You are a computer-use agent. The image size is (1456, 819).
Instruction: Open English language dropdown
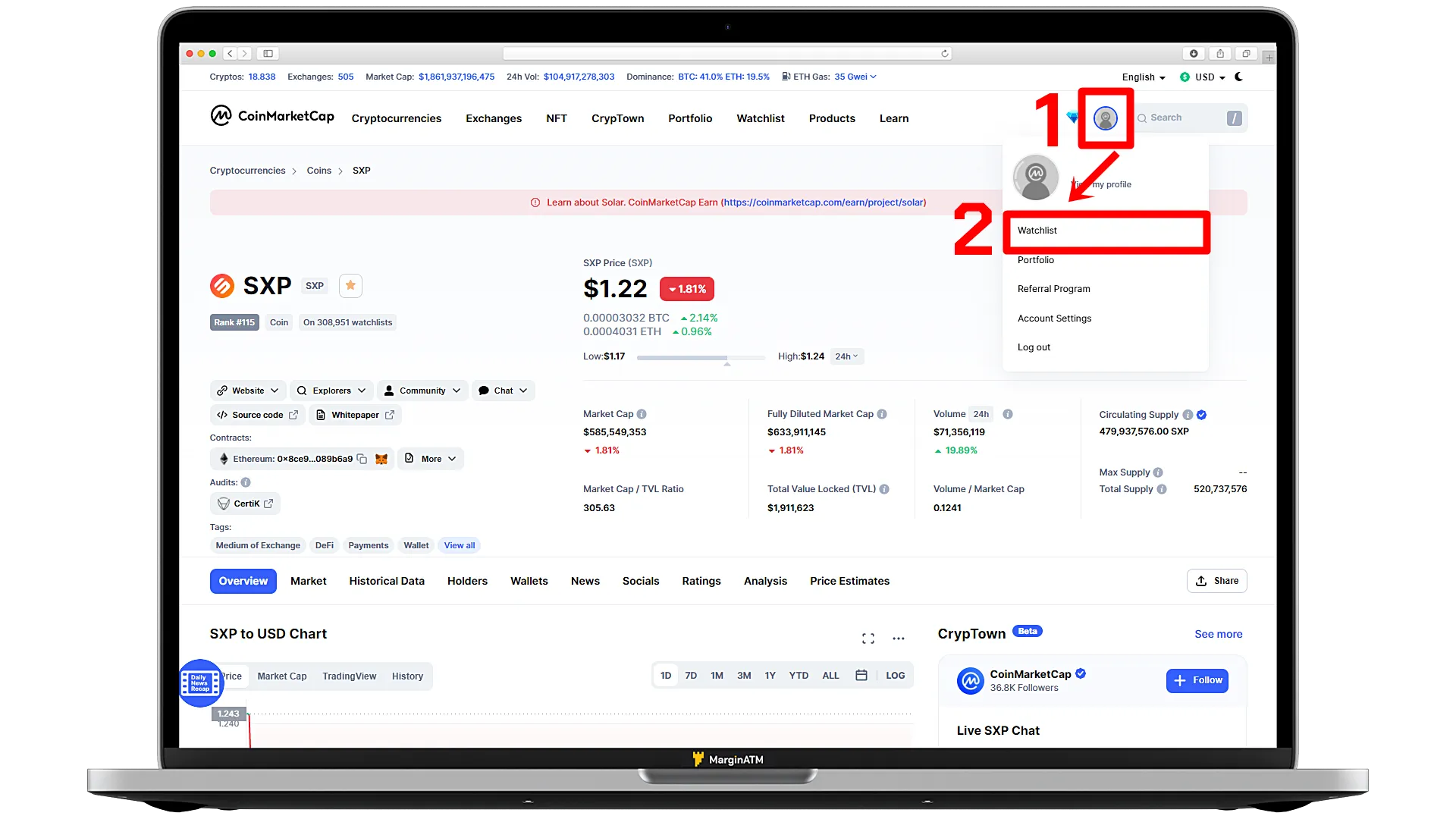[x=1144, y=77]
